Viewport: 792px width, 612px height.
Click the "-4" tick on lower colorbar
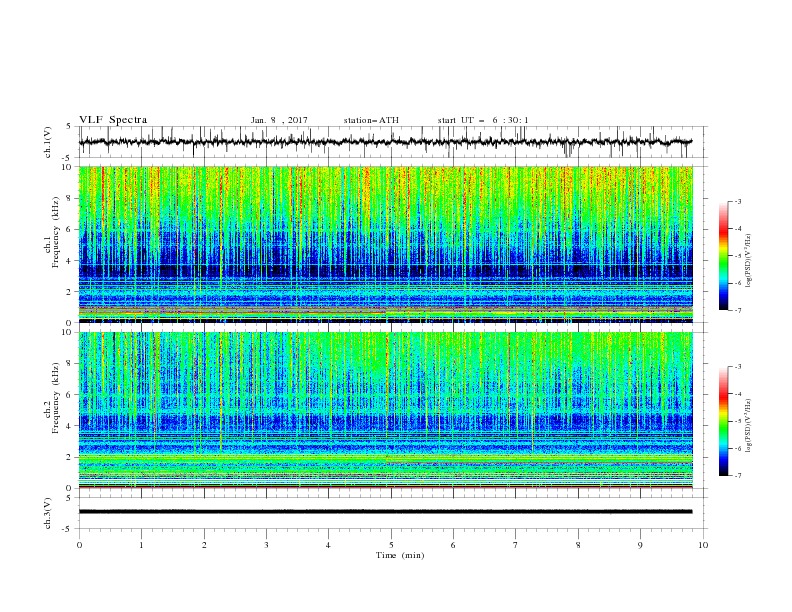click(x=737, y=394)
